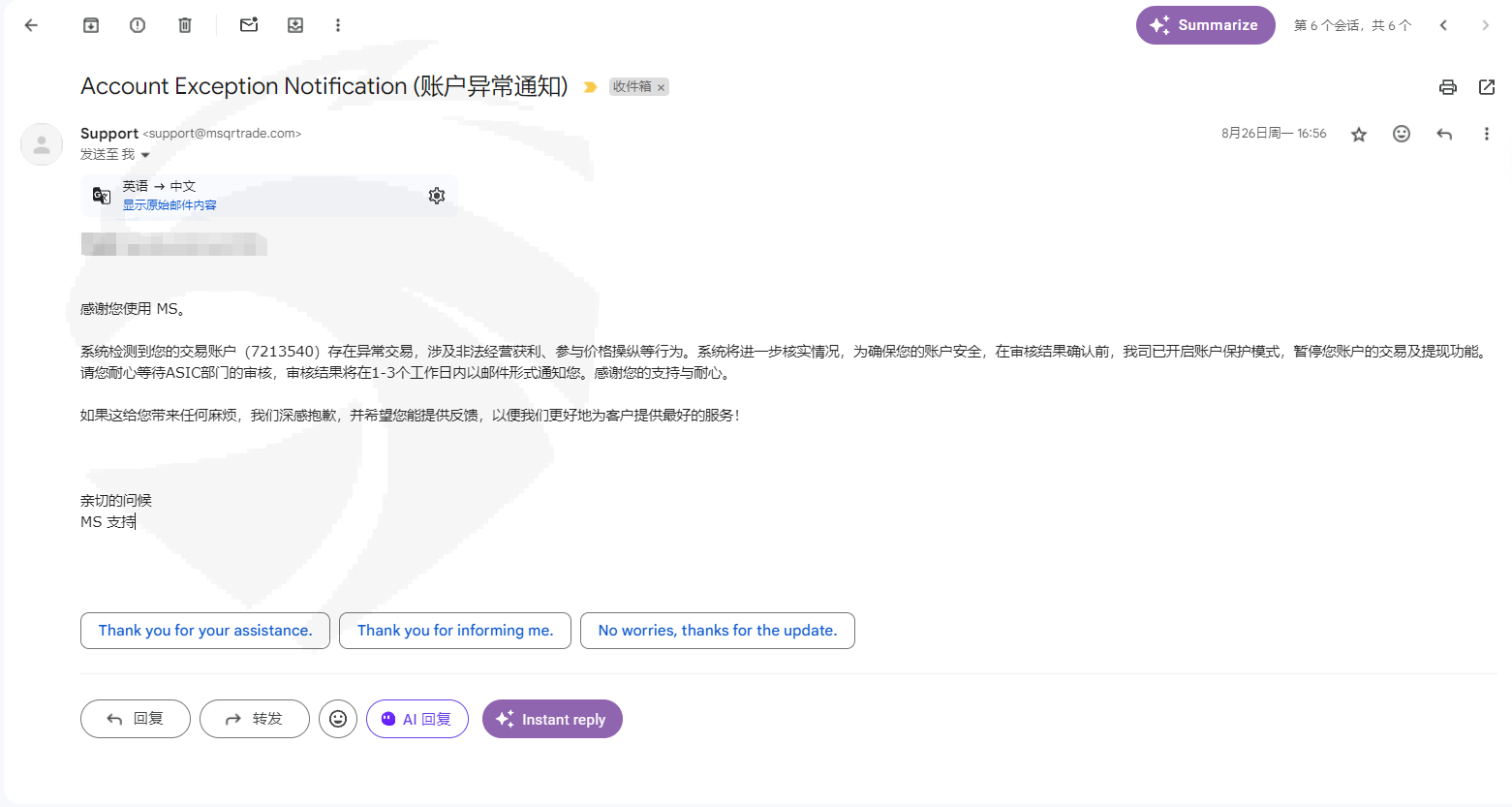Mark the message as unread
The width and height of the screenshot is (1512, 807).
(249, 25)
